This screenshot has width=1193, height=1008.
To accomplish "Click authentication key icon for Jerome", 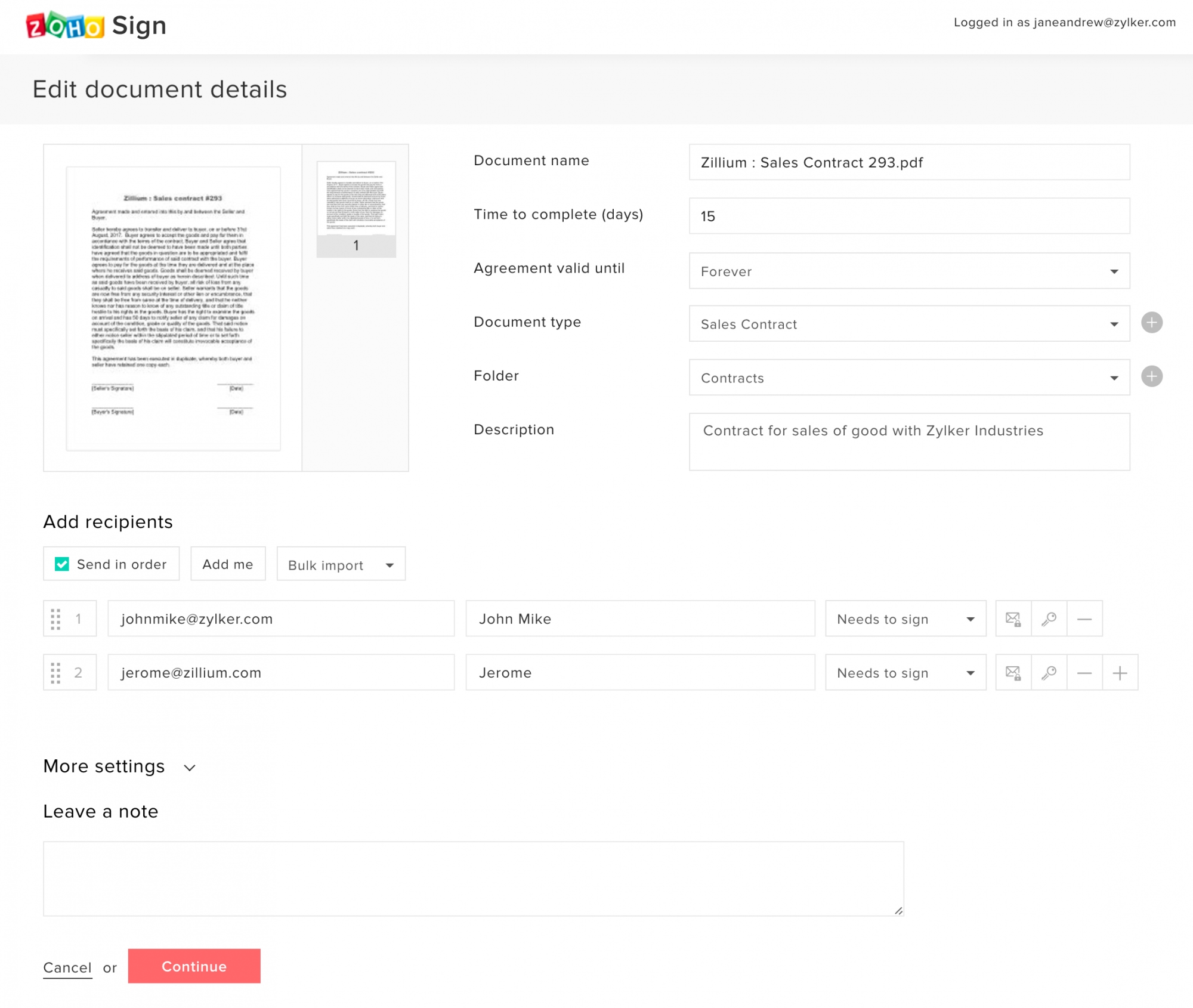I will click(1049, 672).
